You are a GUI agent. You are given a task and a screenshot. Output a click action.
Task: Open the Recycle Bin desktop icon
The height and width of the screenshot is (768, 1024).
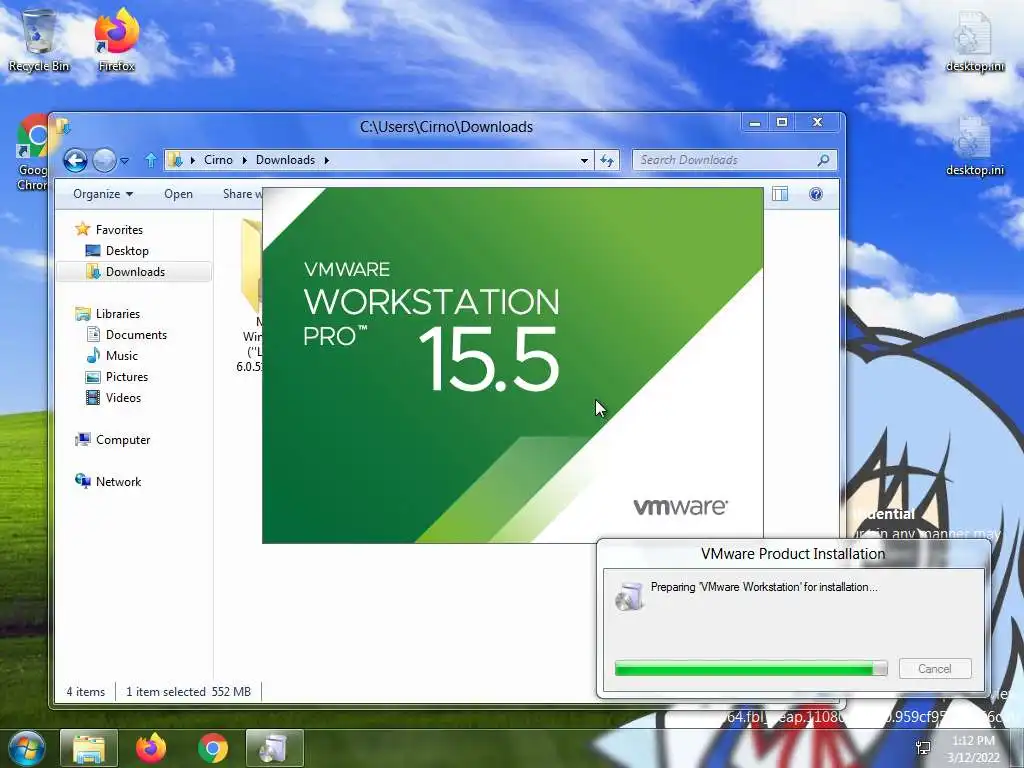pyautogui.click(x=39, y=40)
